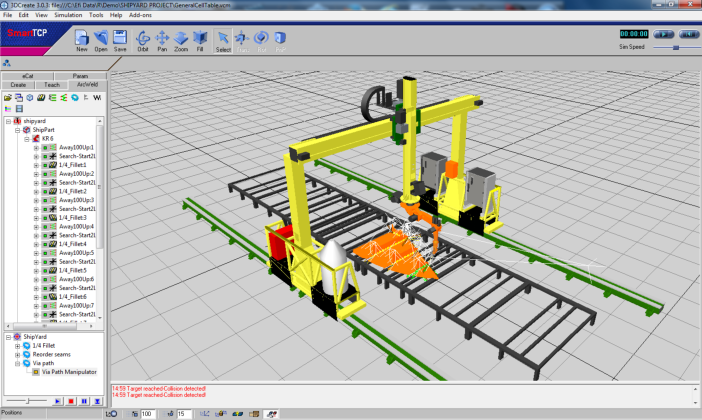Screen dimensions: 702x420
Task: Activate the Select tool
Action: (x=223, y=39)
